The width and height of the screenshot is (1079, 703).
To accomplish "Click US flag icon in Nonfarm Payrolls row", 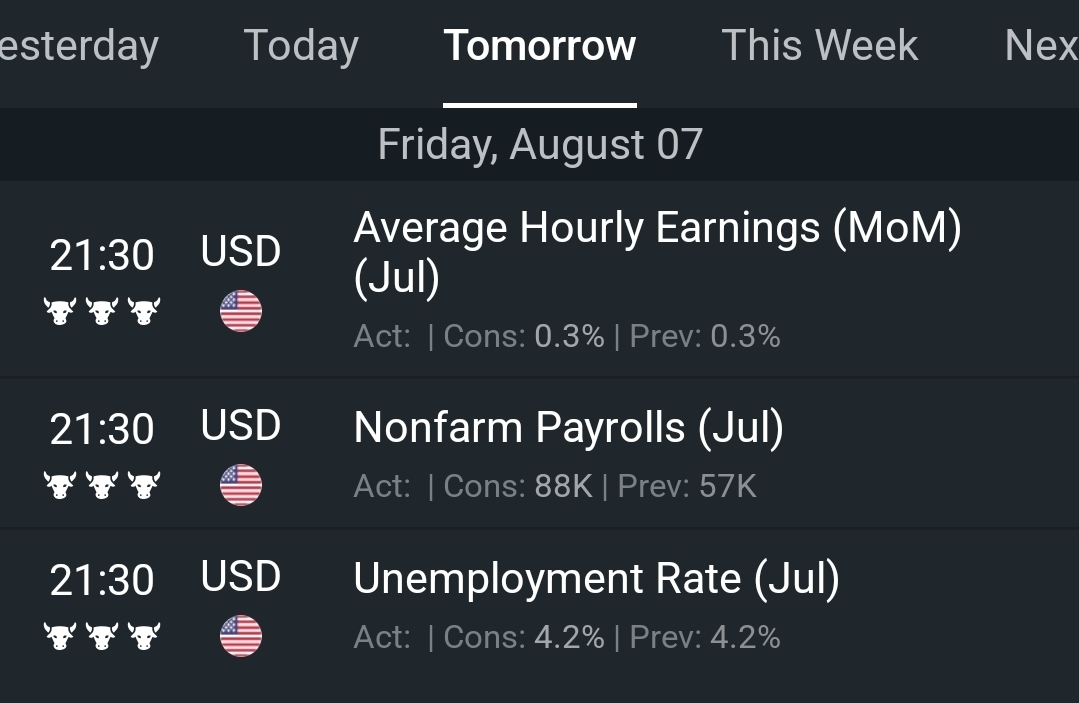I will 241,485.
